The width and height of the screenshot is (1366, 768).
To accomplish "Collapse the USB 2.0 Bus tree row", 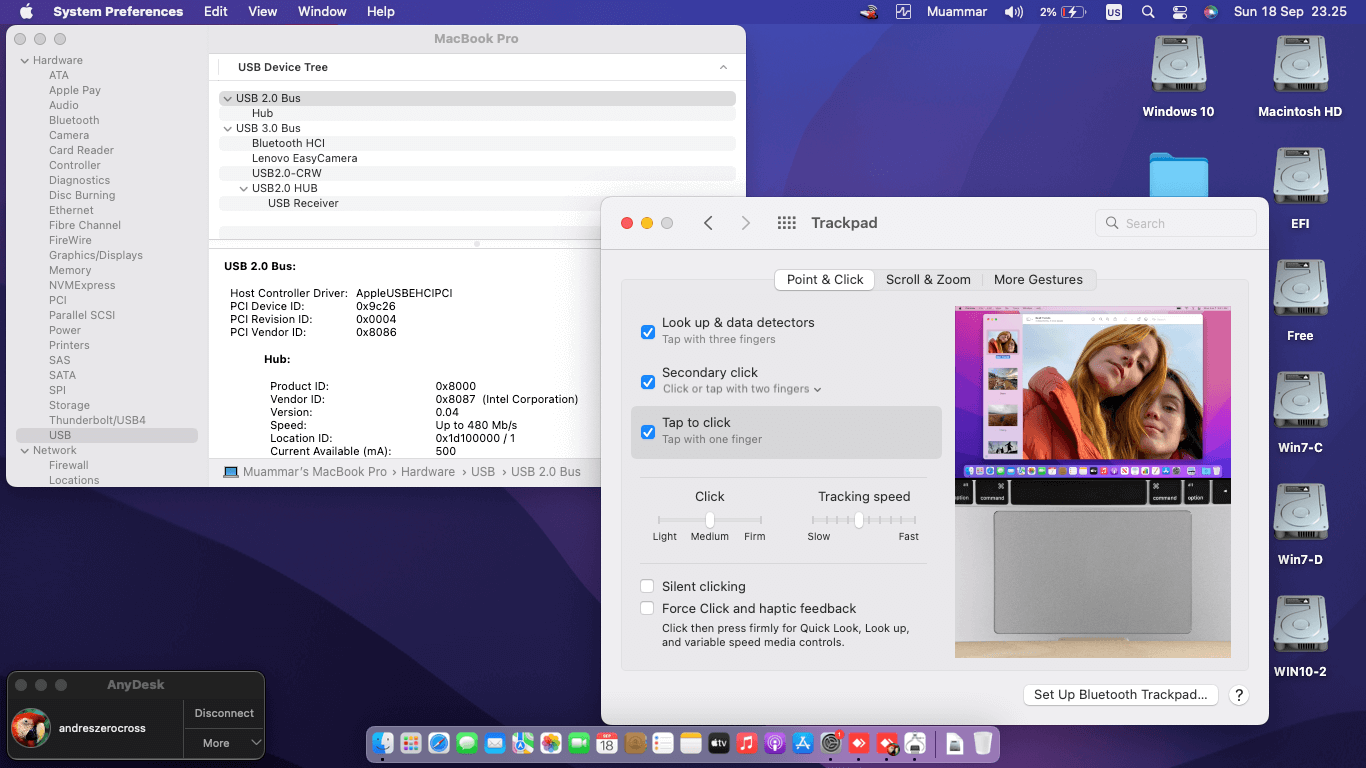I will 228,99.
